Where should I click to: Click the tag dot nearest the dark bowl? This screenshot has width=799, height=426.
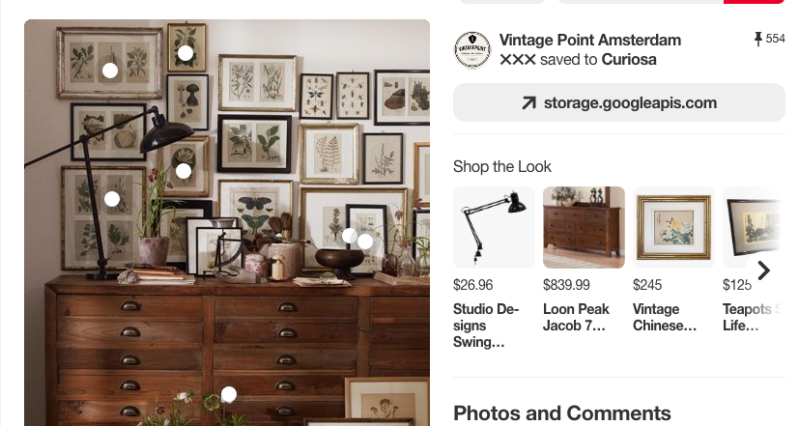[350, 235]
